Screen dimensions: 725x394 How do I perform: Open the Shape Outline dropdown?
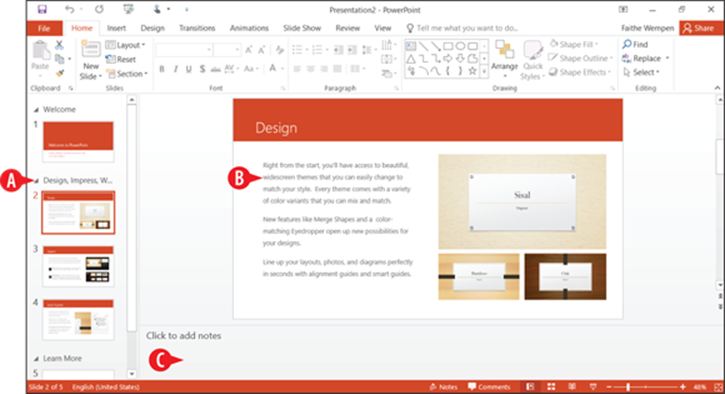click(x=581, y=58)
